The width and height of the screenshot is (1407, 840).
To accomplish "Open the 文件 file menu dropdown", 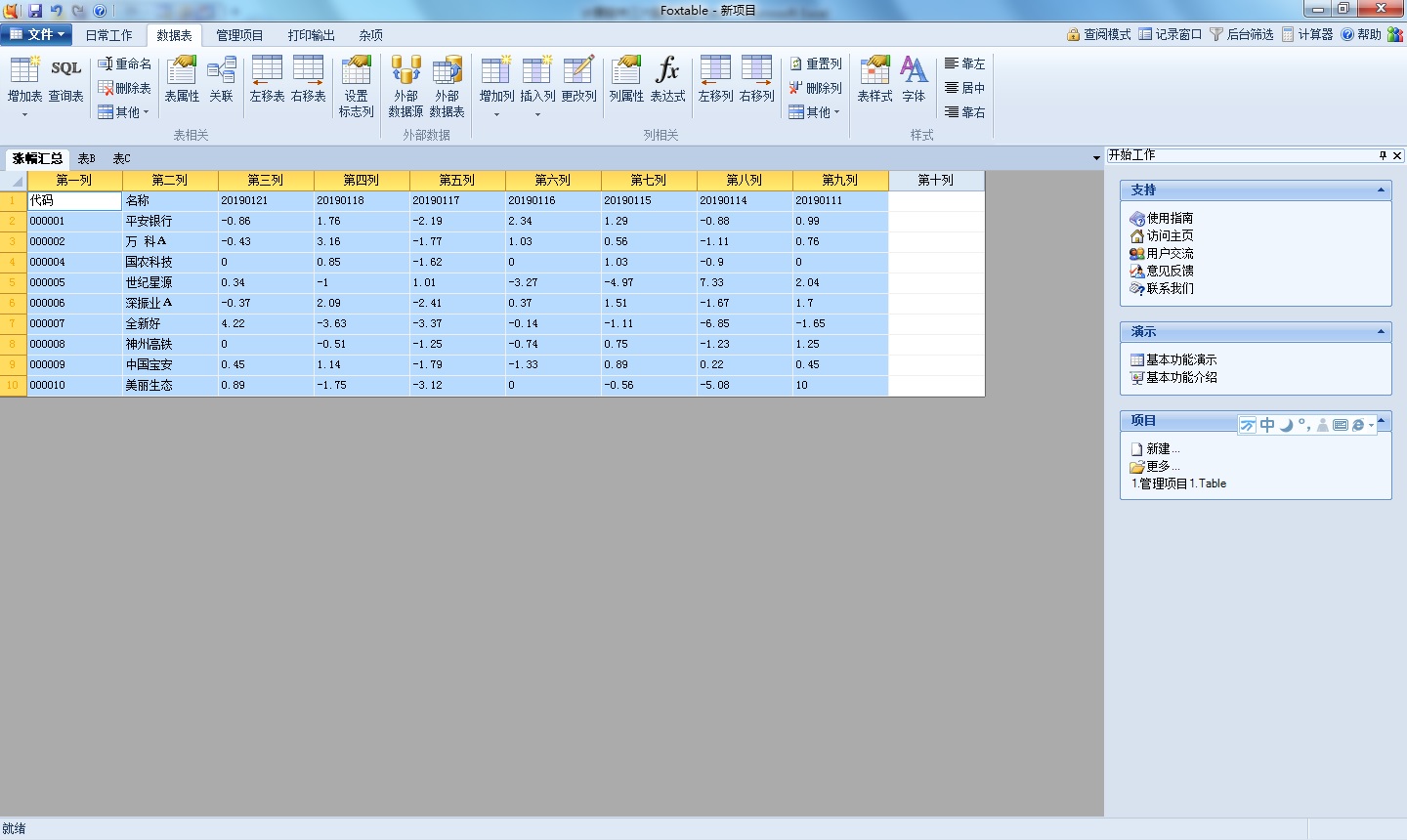I will [x=36, y=34].
